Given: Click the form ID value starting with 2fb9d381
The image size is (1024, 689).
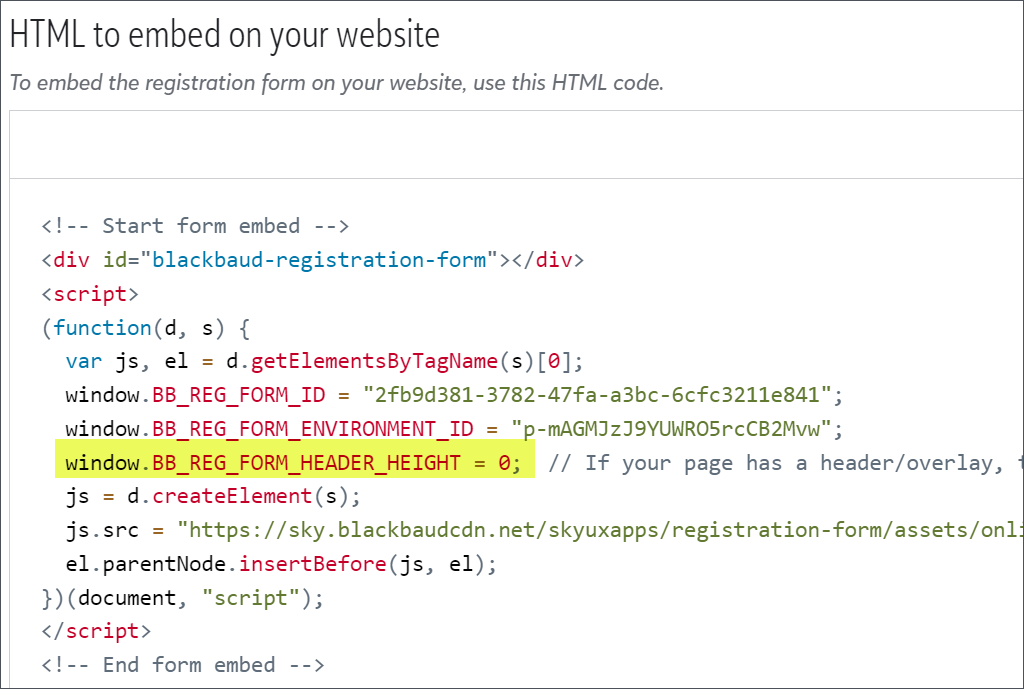Looking at the screenshot, I should coord(597,395).
